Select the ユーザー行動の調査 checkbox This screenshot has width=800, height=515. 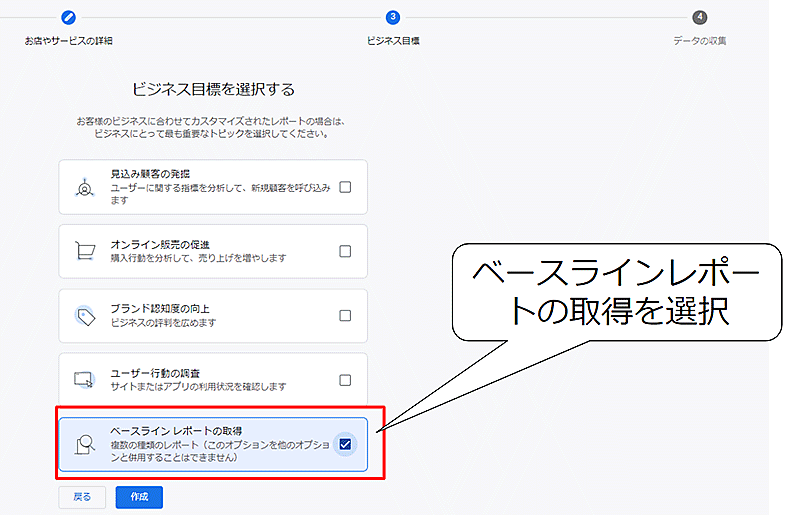(345, 380)
